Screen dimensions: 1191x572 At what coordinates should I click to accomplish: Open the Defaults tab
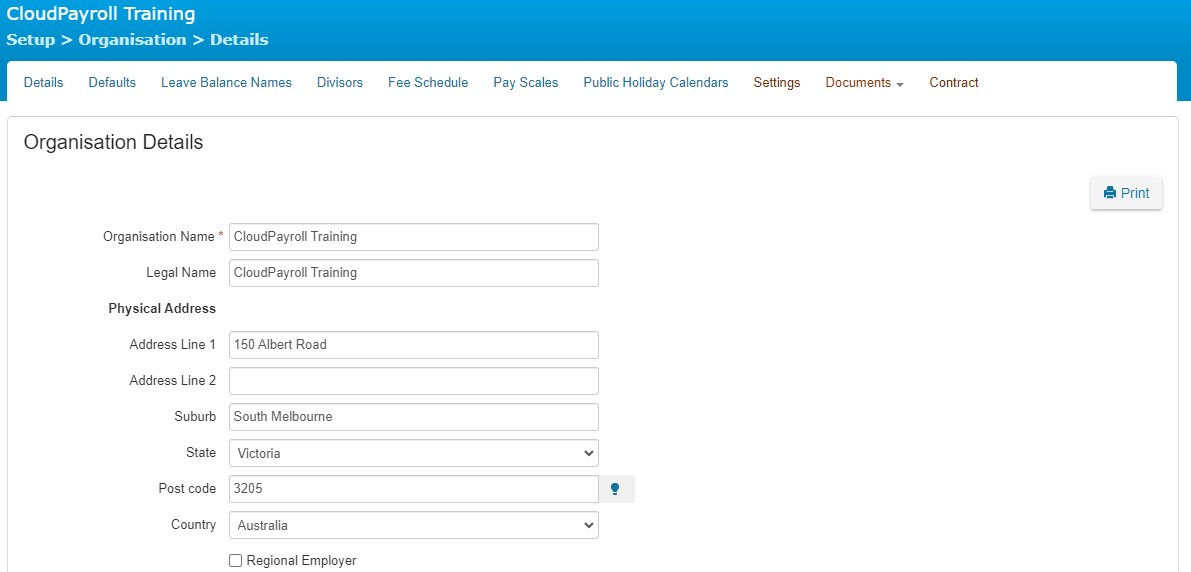(112, 83)
